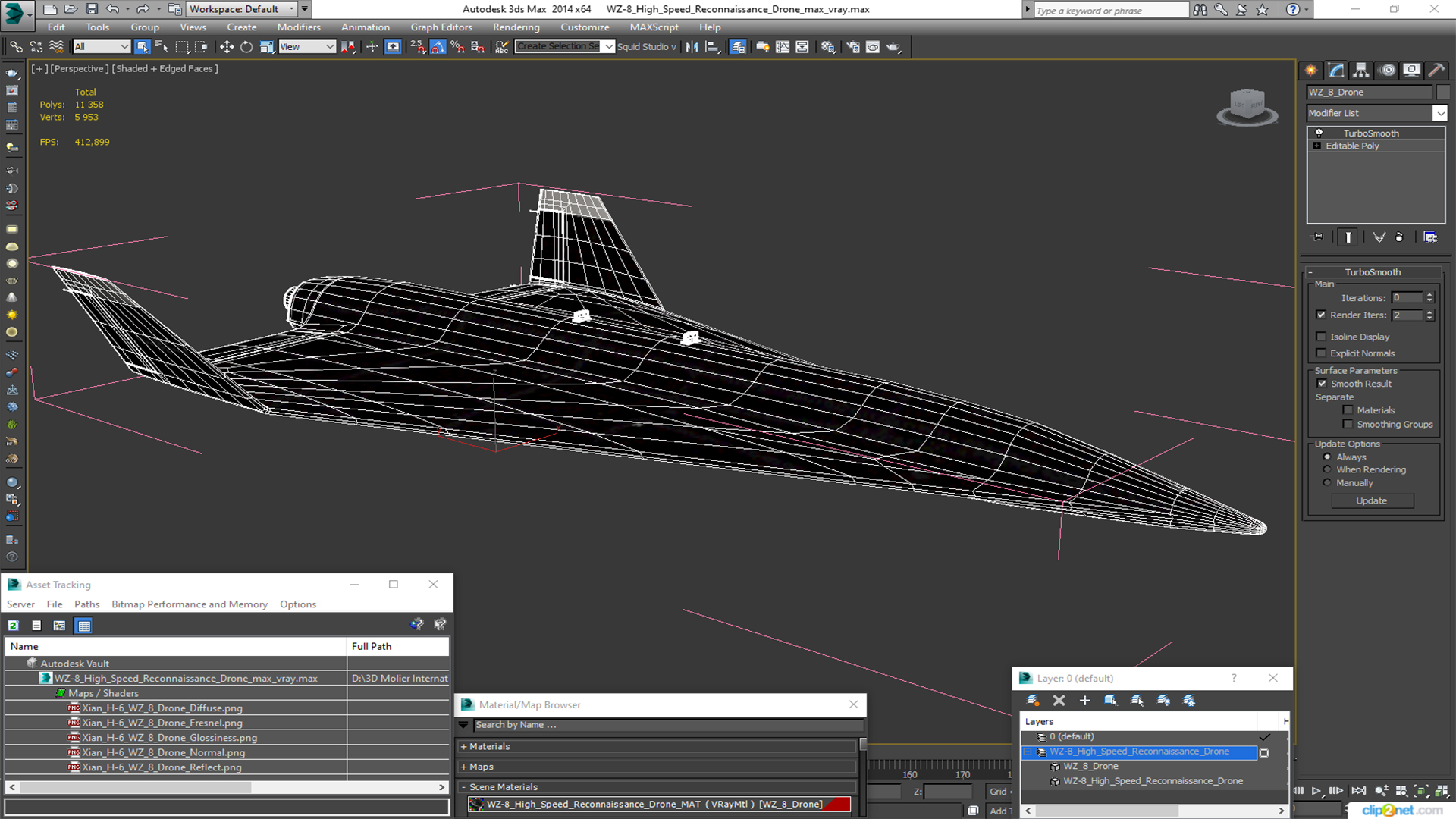Switch to the Motion command panel tab

click(1387, 71)
